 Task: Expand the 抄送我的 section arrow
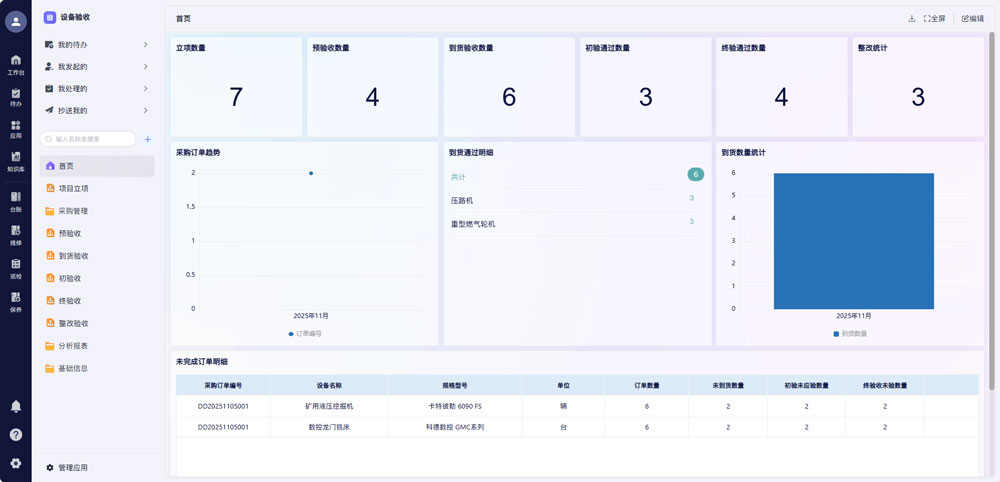(x=146, y=111)
